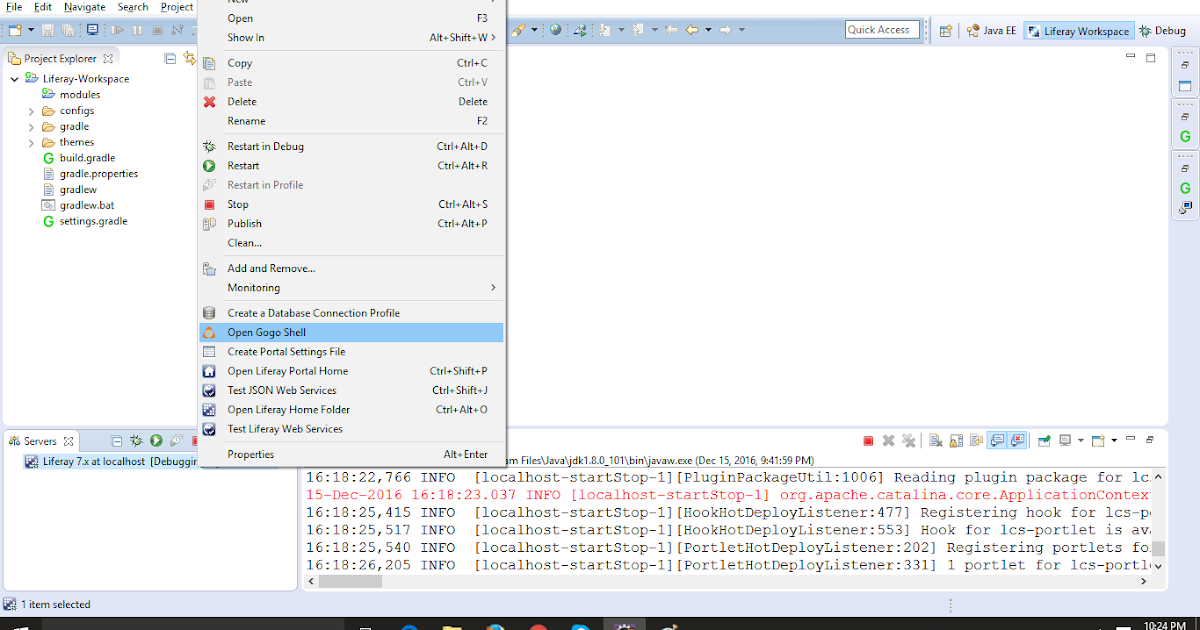Click the red Stop icon in Console toolbar

click(868, 440)
